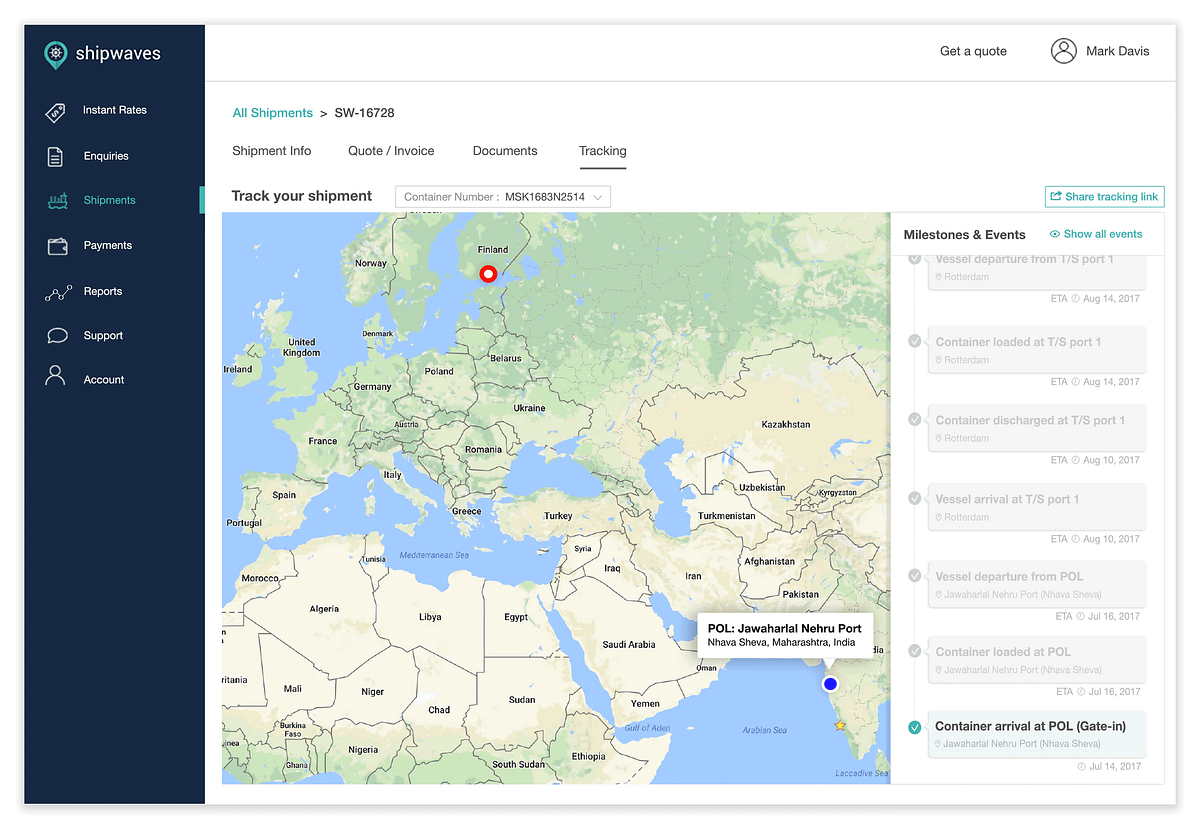Open the Quote / Invoice tab
The image size is (1200, 828).
click(x=391, y=150)
